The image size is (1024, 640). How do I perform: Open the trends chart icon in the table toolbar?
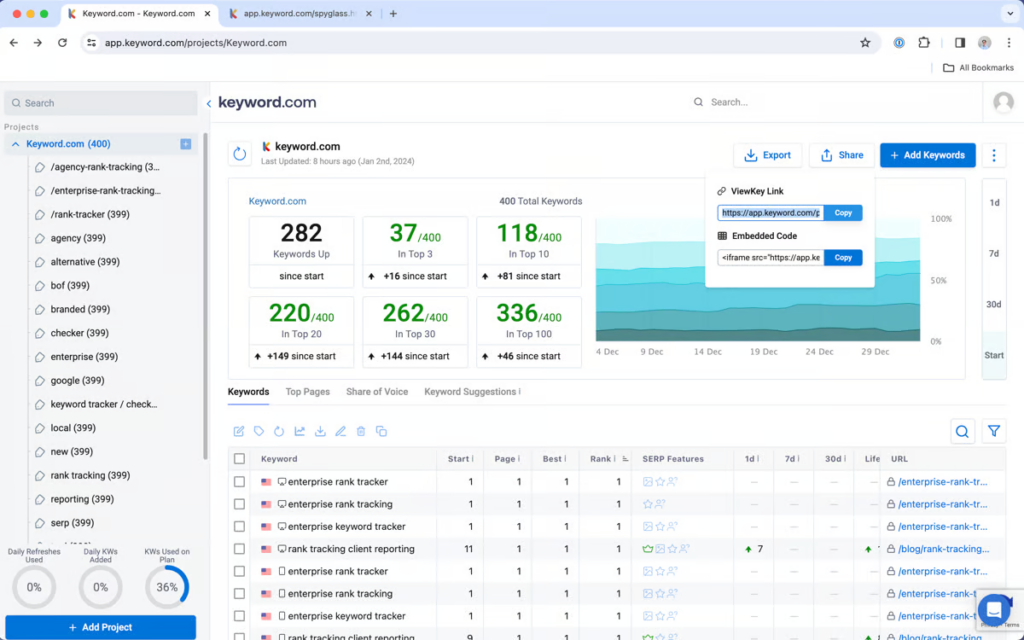(300, 431)
